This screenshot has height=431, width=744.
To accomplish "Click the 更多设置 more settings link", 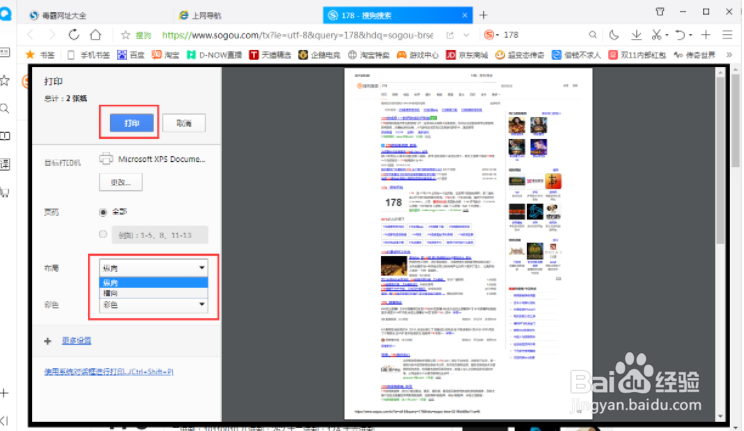I will [x=76, y=340].
